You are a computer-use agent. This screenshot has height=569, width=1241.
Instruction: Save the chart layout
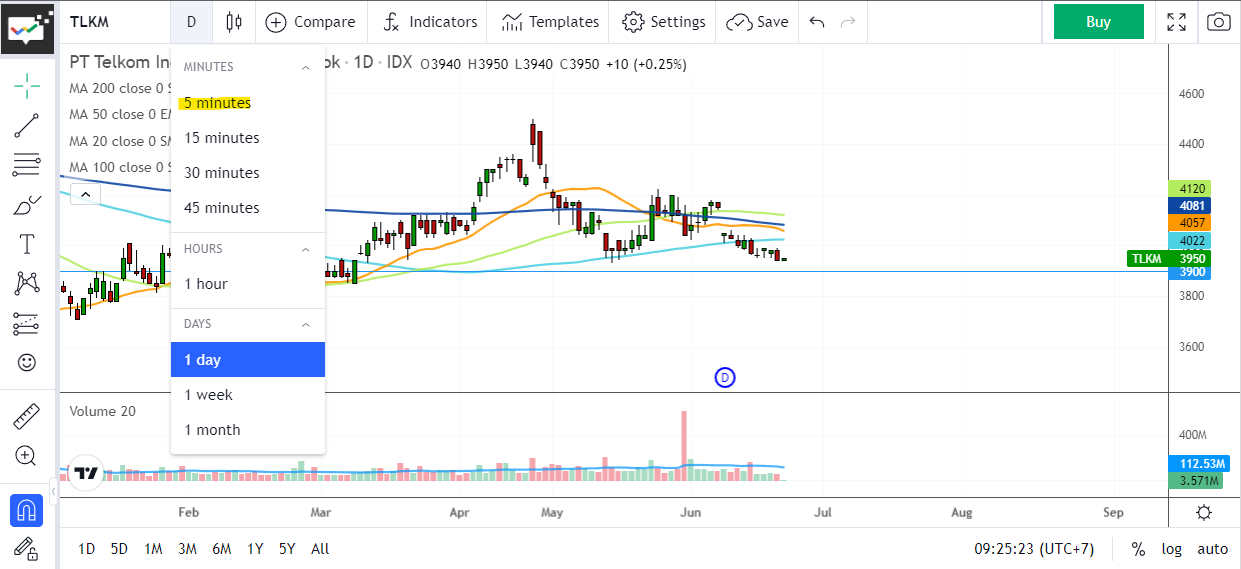coord(757,22)
